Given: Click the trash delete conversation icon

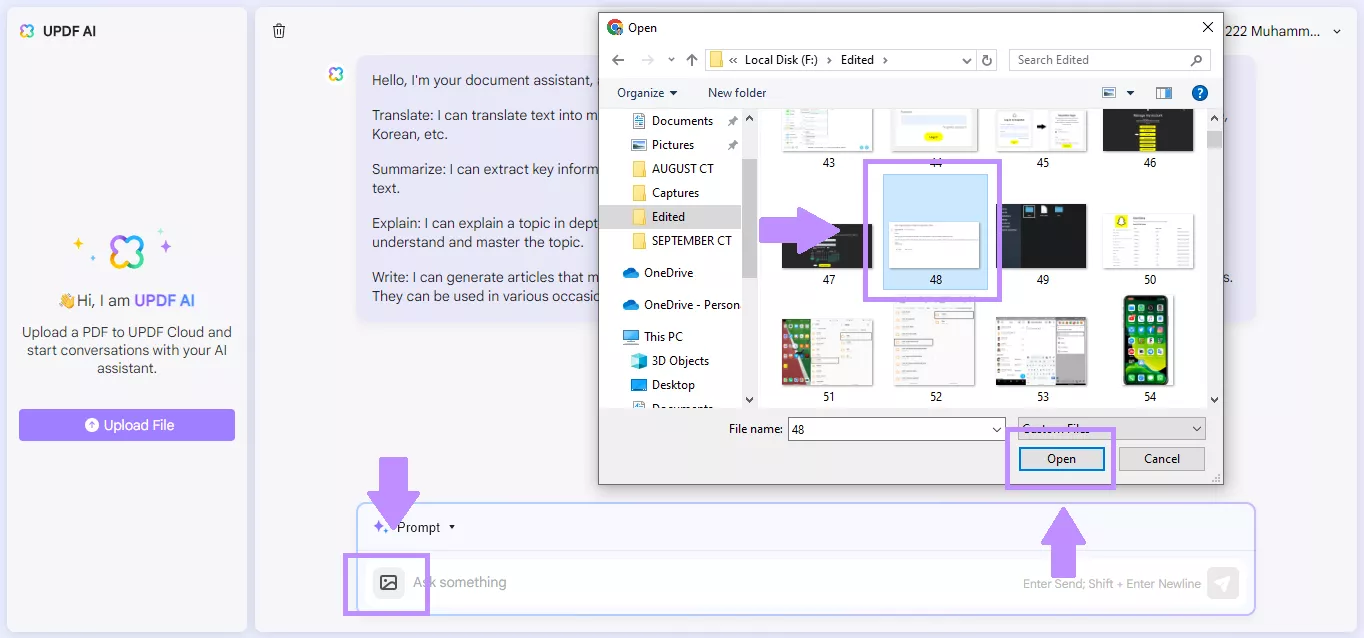Looking at the screenshot, I should pyautogui.click(x=279, y=31).
